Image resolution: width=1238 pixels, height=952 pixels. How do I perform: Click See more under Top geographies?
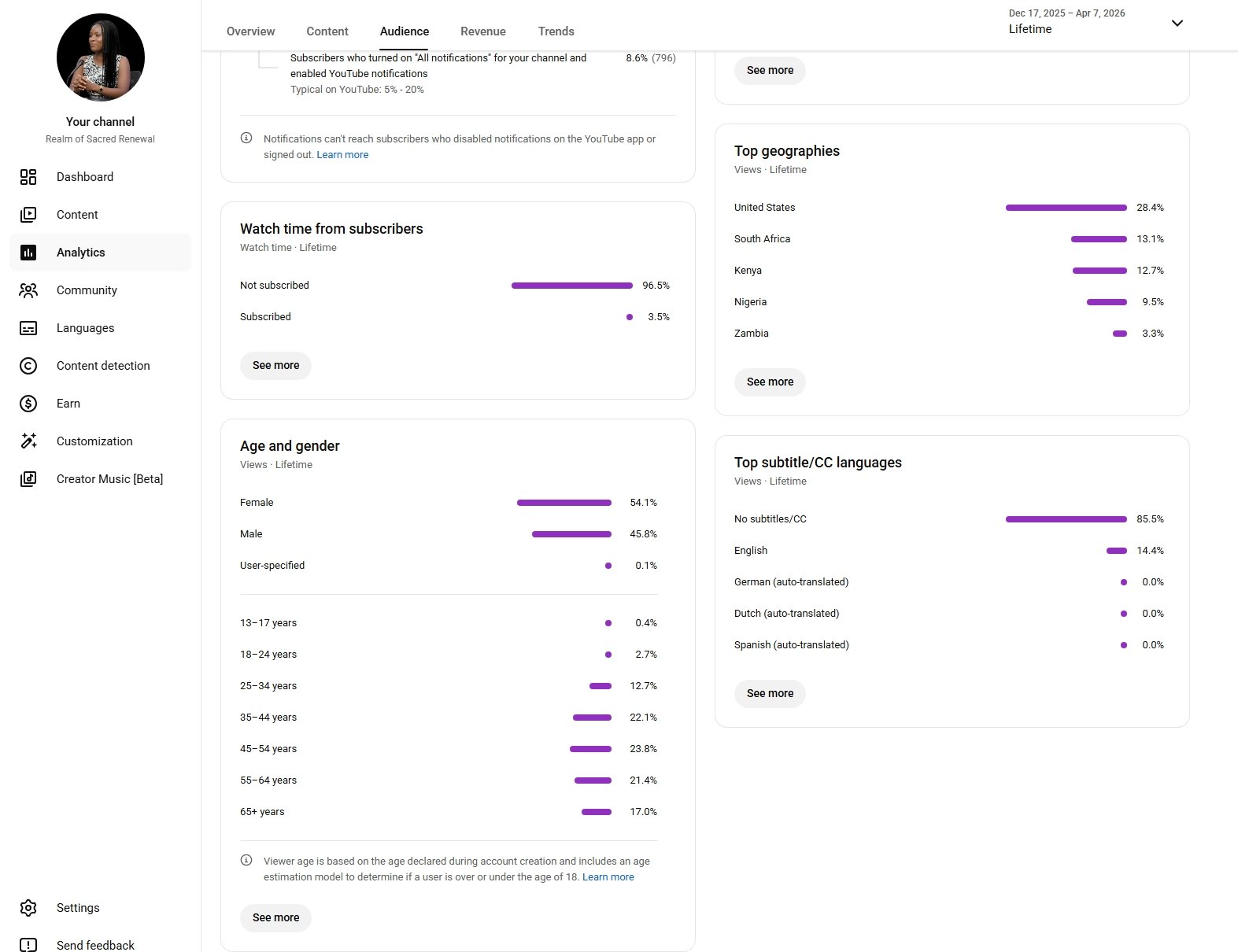tap(770, 382)
